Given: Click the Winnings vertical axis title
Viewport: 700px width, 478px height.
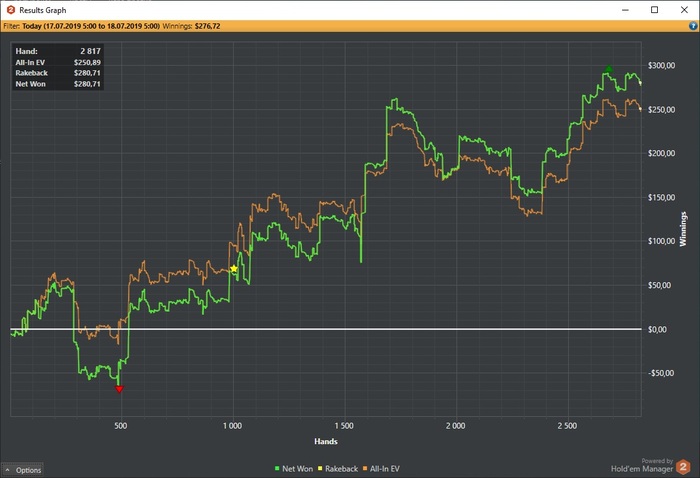Looking at the screenshot, I should point(683,229).
